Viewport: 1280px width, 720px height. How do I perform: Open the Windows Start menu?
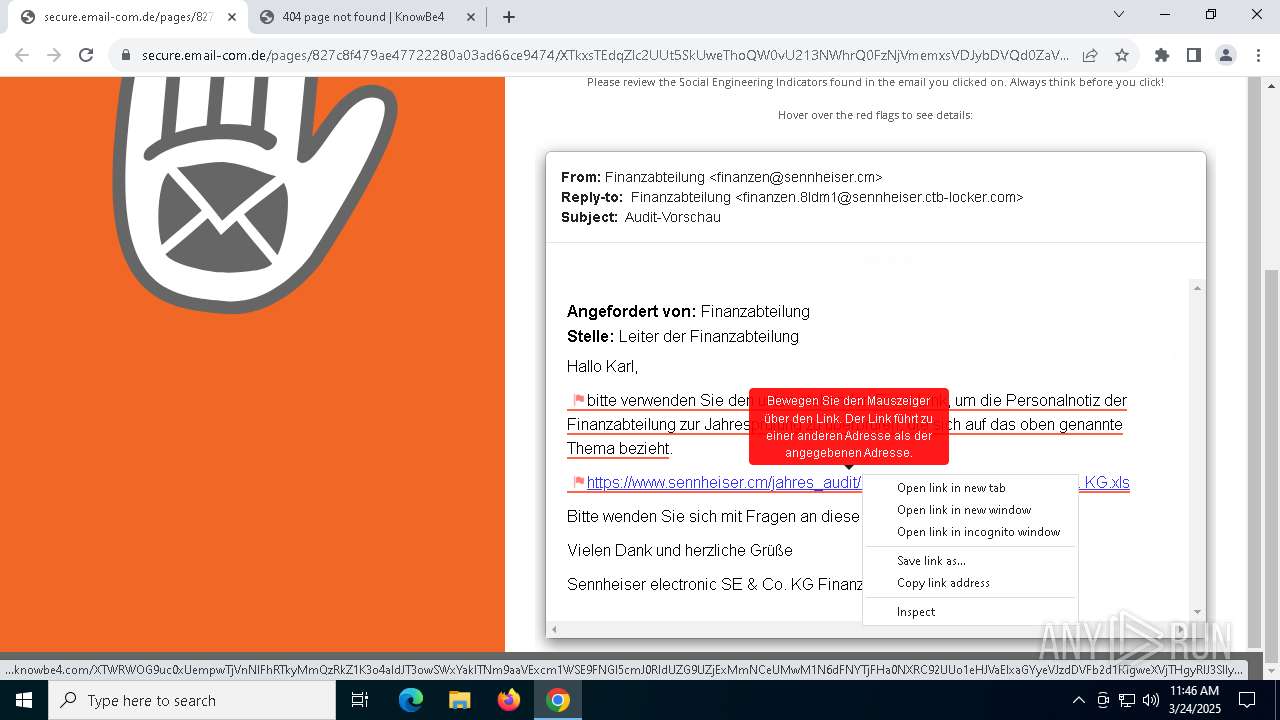[x=24, y=700]
